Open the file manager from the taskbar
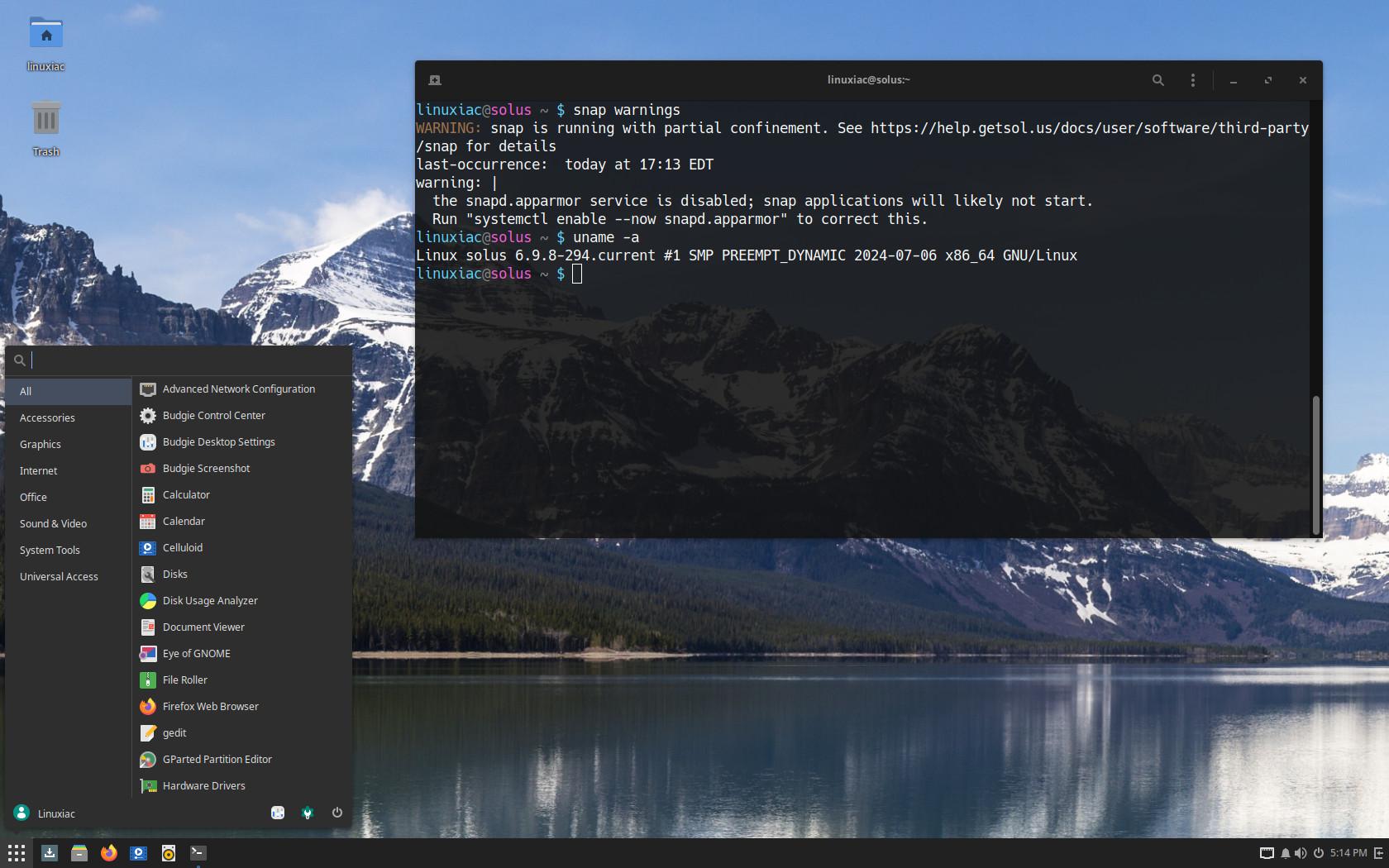The image size is (1389, 868). (x=79, y=853)
